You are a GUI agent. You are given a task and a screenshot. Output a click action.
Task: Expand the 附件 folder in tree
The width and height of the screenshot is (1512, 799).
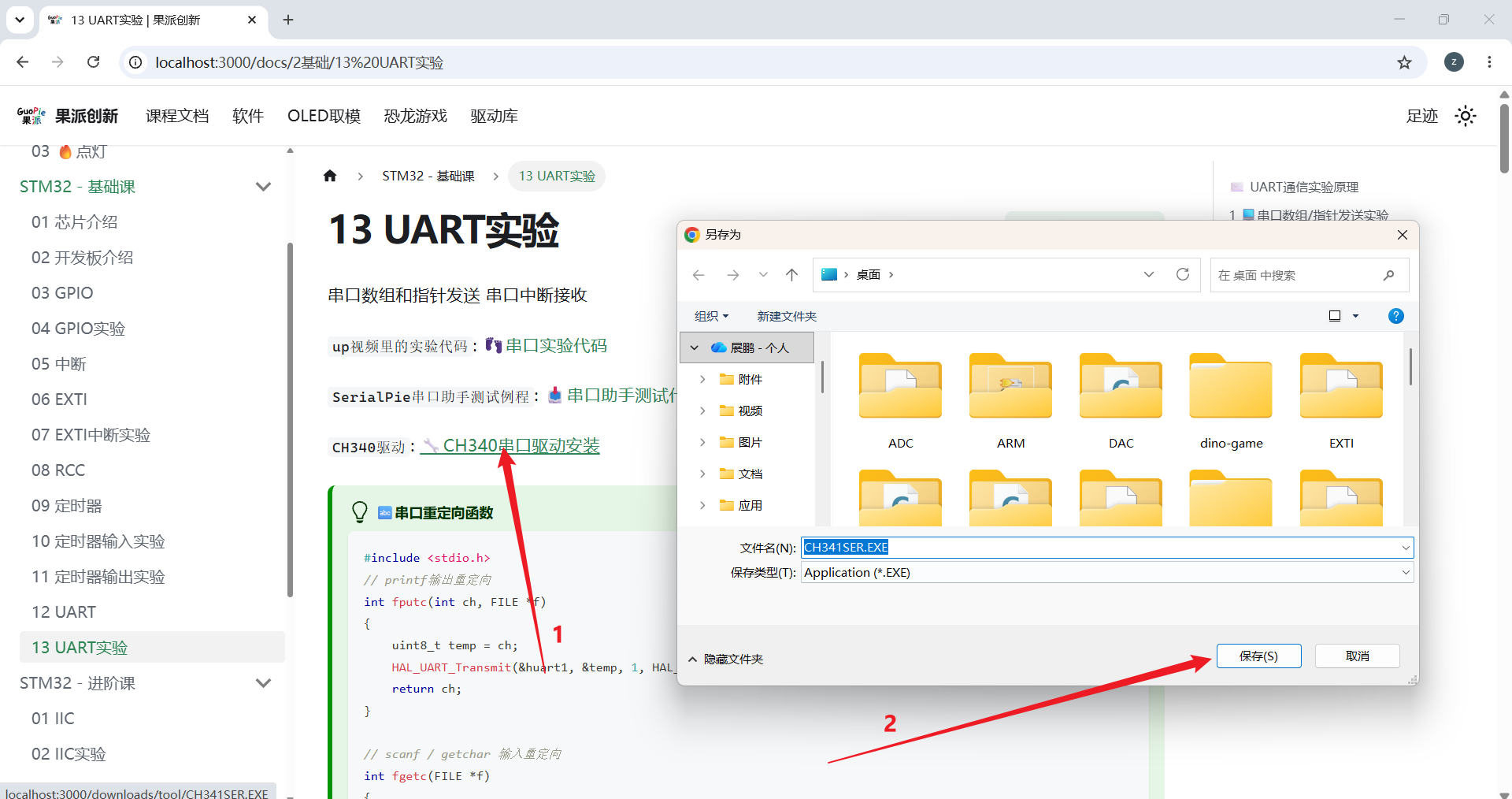[x=702, y=379]
